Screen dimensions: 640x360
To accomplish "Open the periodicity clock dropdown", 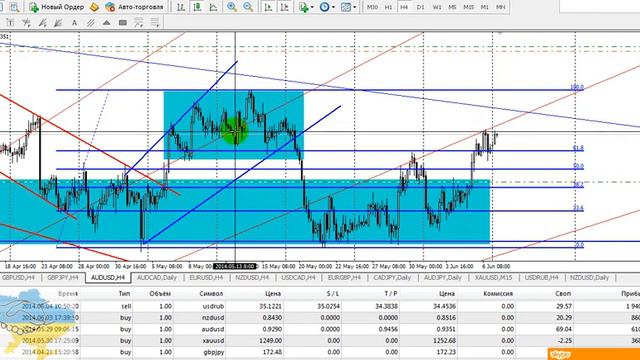I will (x=327, y=7).
